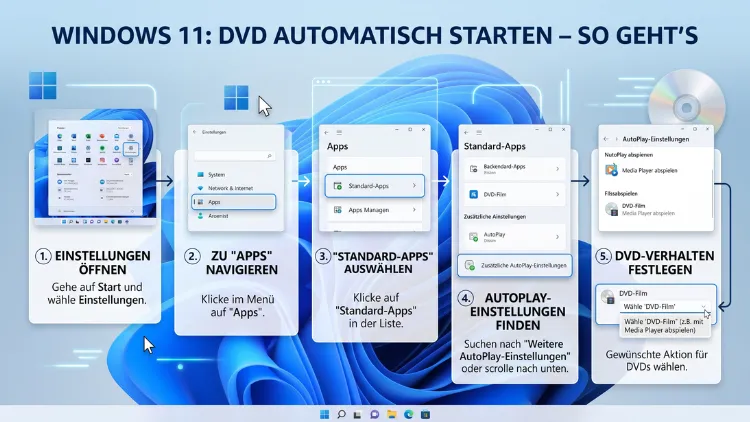The width and height of the screenshot is (750, 422).
Task: Open Task View on bottom taskbar
Action: click(357, 414)
